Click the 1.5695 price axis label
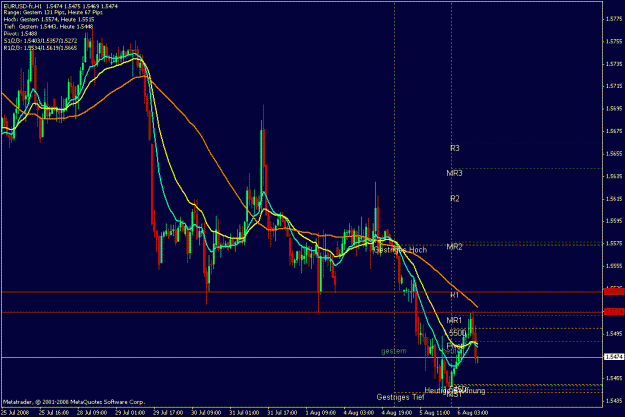 click(614, 108)
